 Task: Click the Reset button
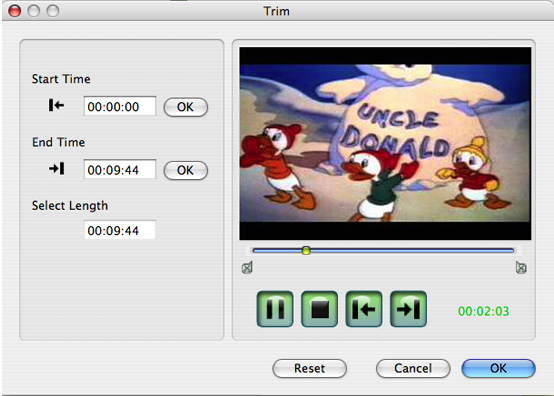[310, 368]
